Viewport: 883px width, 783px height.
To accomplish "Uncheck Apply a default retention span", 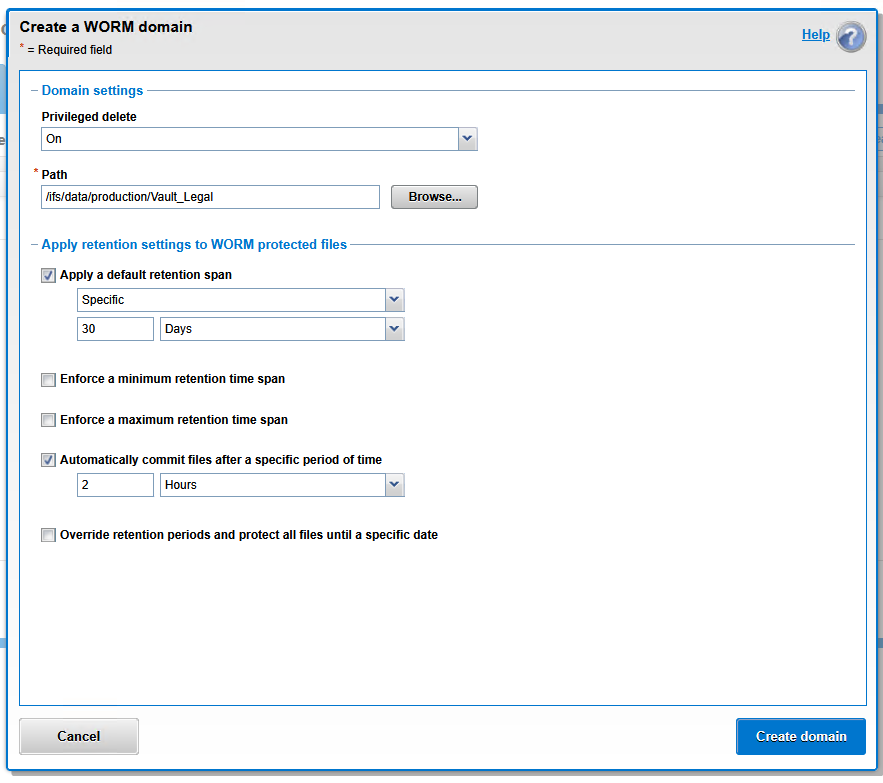I will pyautogui.click(x=48, y=275).
